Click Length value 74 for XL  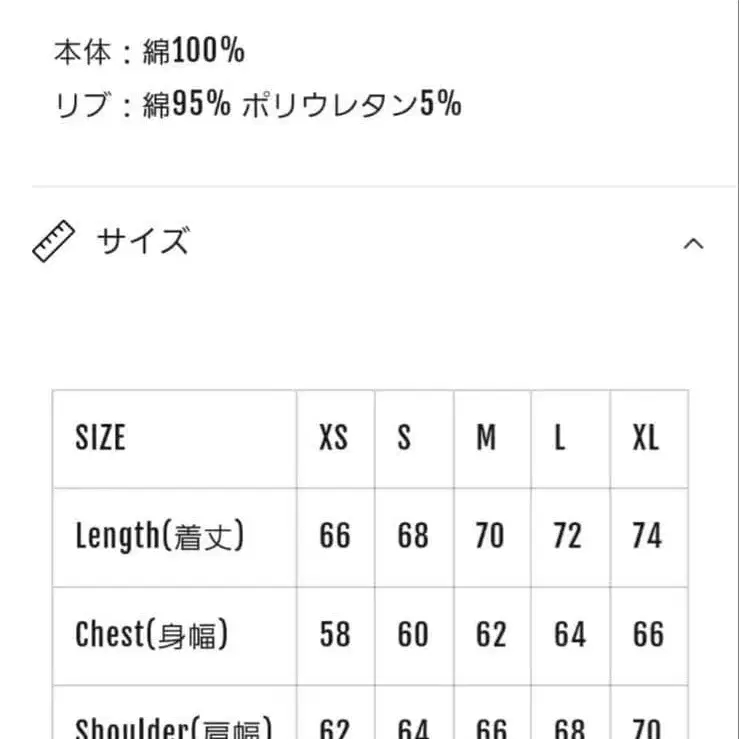click(647, 536)
